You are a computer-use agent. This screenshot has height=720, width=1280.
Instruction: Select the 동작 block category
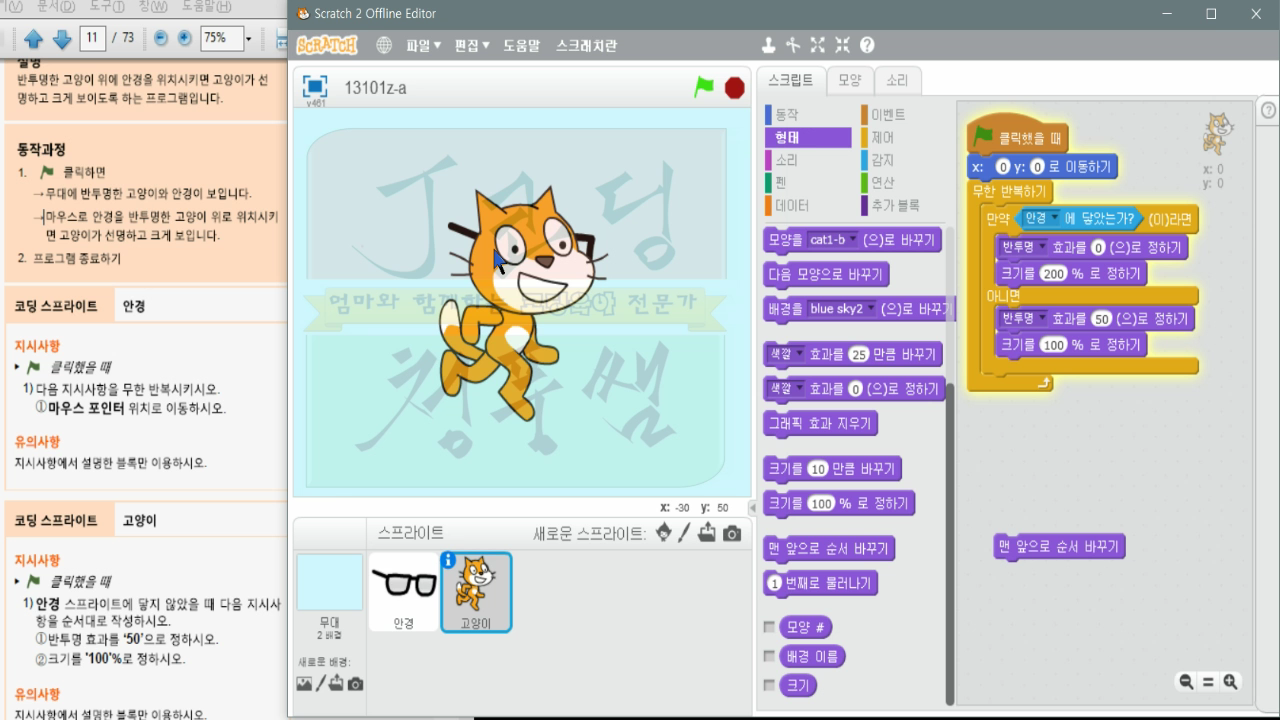coord(785,115)
